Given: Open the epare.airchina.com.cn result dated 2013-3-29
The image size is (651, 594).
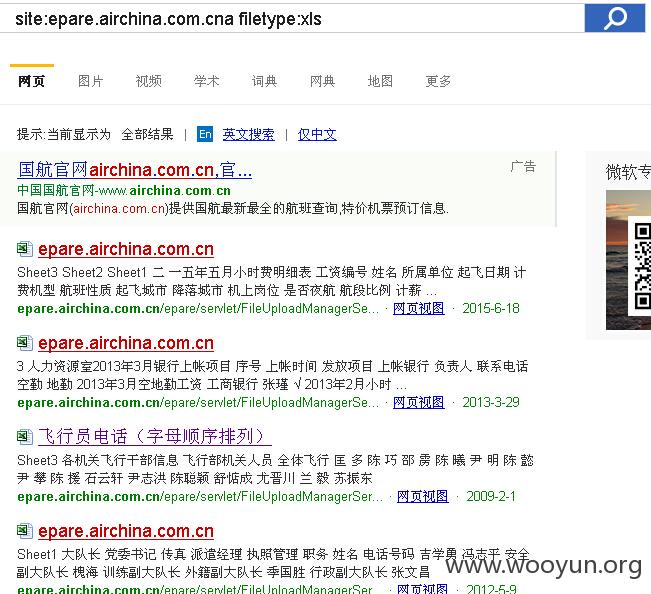Looking at the screenshot, I should [126, 343].
